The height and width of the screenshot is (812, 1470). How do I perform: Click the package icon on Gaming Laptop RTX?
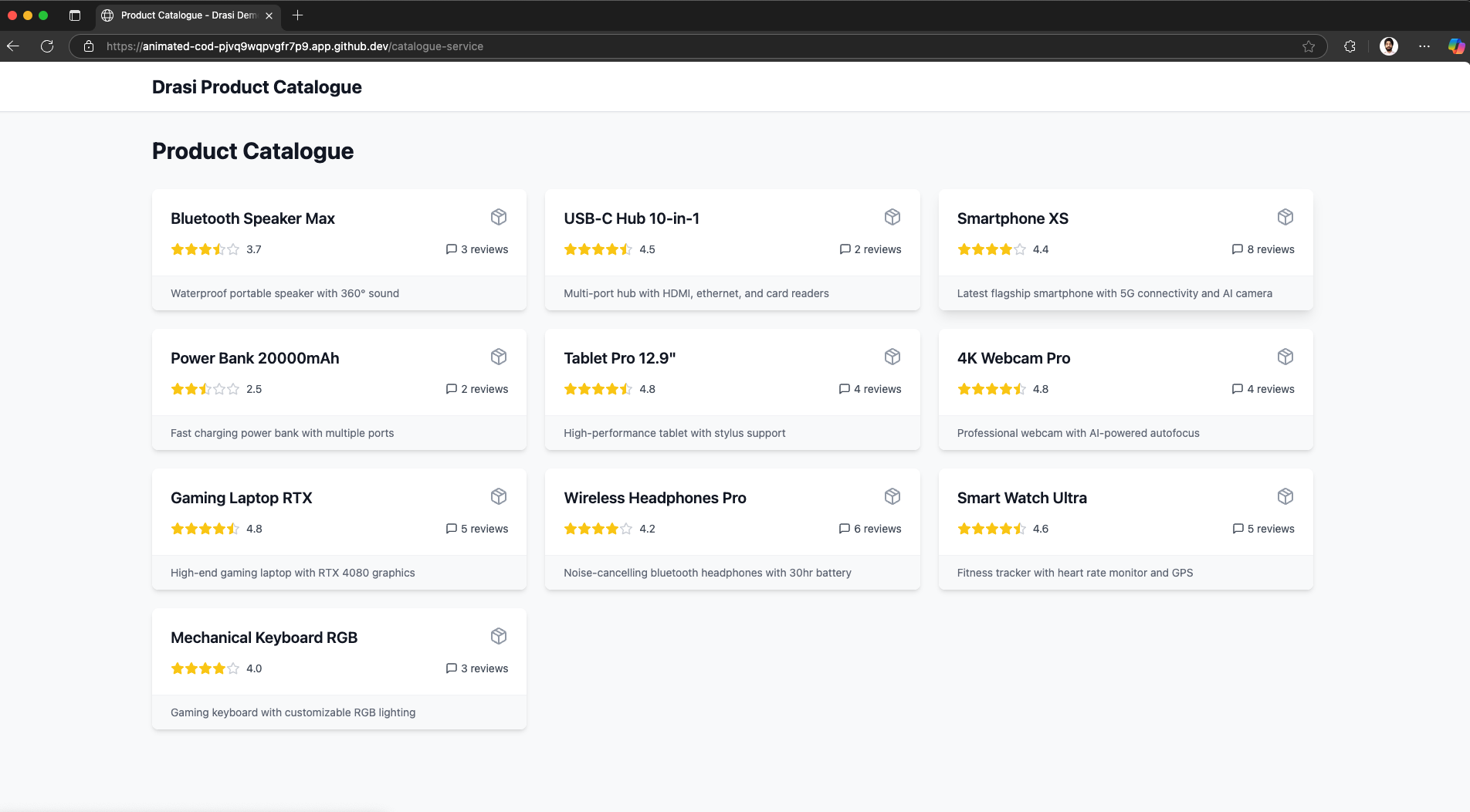coord(499,496)
